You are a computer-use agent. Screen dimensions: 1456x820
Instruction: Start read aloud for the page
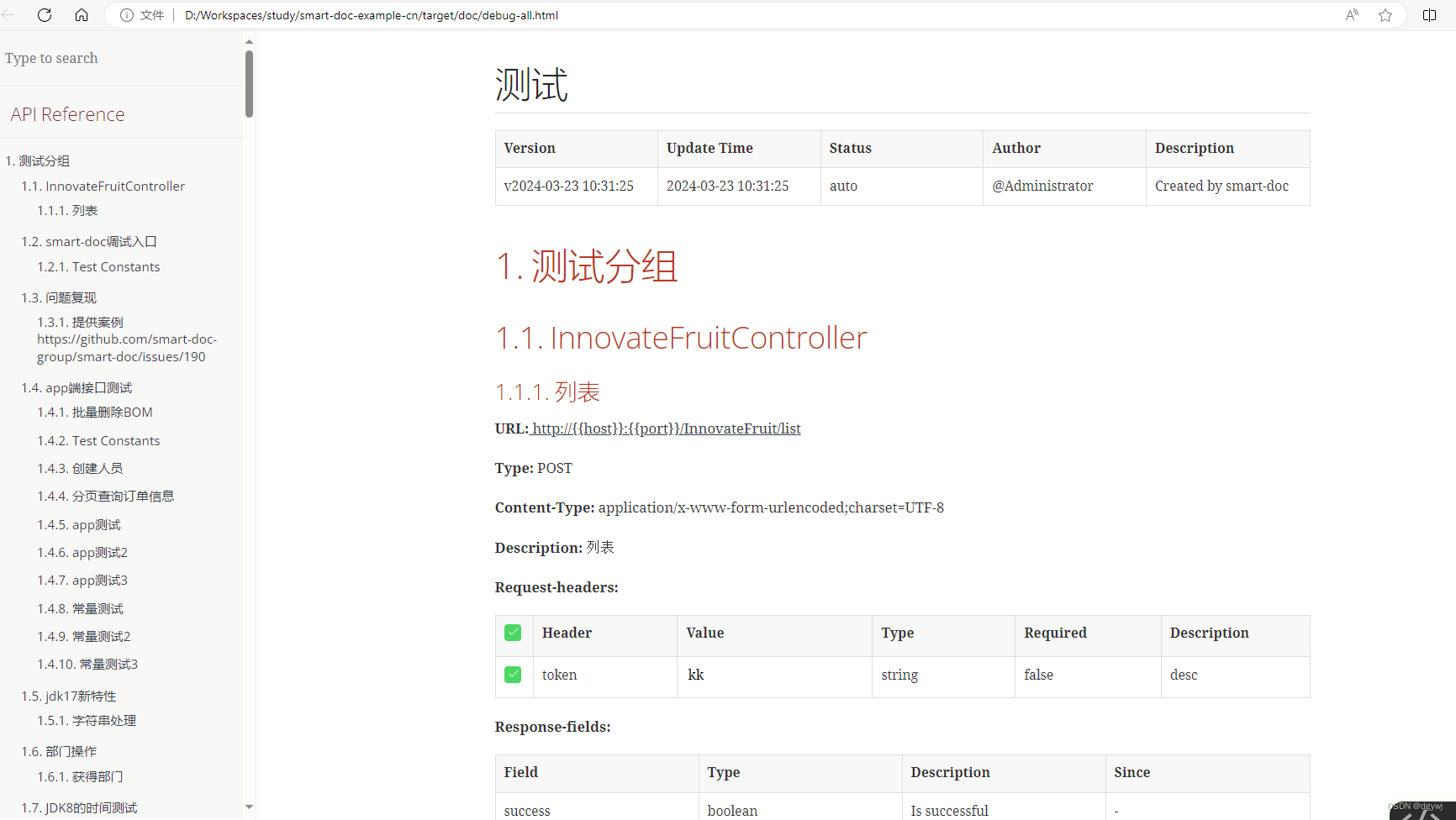[1351, 14]
